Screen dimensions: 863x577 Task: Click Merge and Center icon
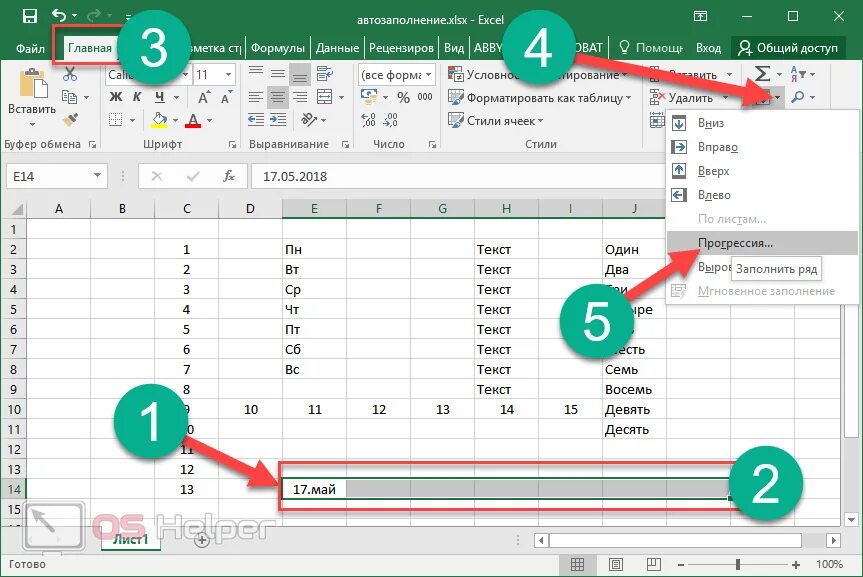pyautogui.click(x=325, y=97)
